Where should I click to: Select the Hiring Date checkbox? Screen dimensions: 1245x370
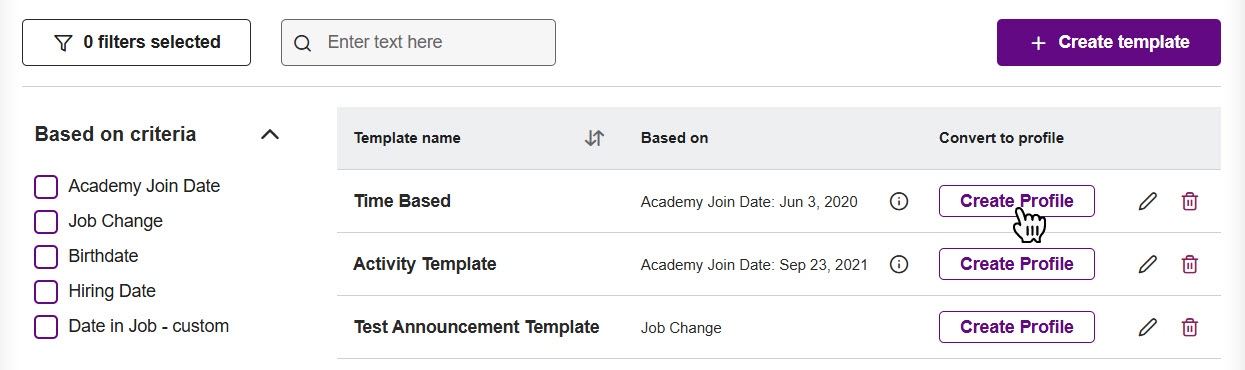coord(46,292)
